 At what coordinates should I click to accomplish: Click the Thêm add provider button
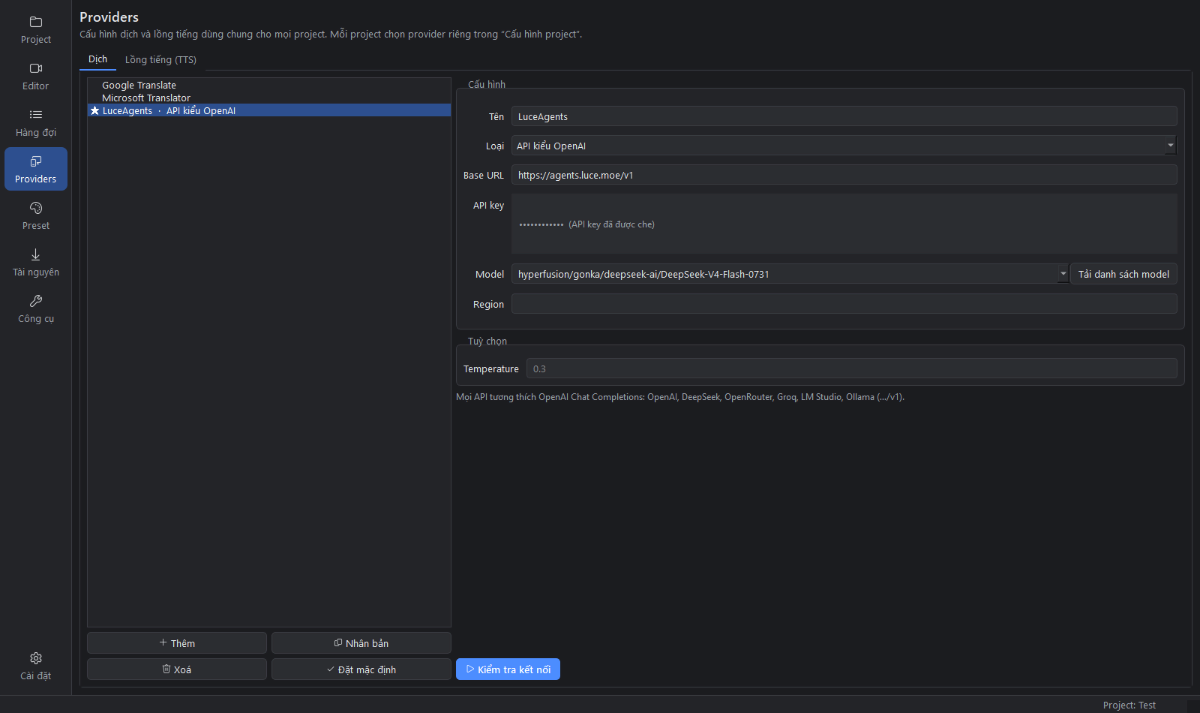point(177,643)
